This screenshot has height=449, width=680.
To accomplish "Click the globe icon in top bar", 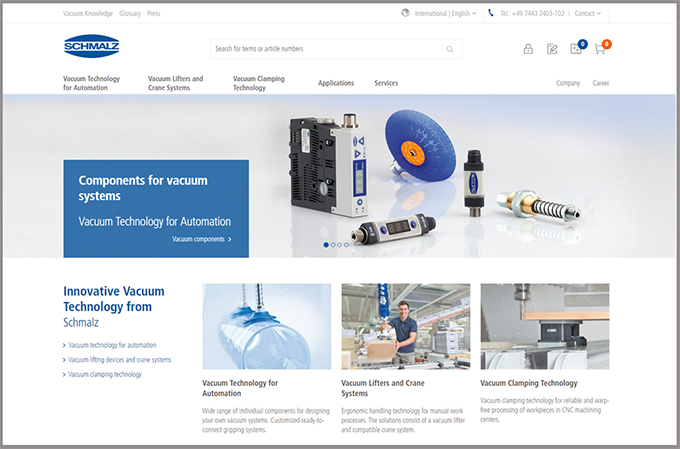I will coord(405,14).
